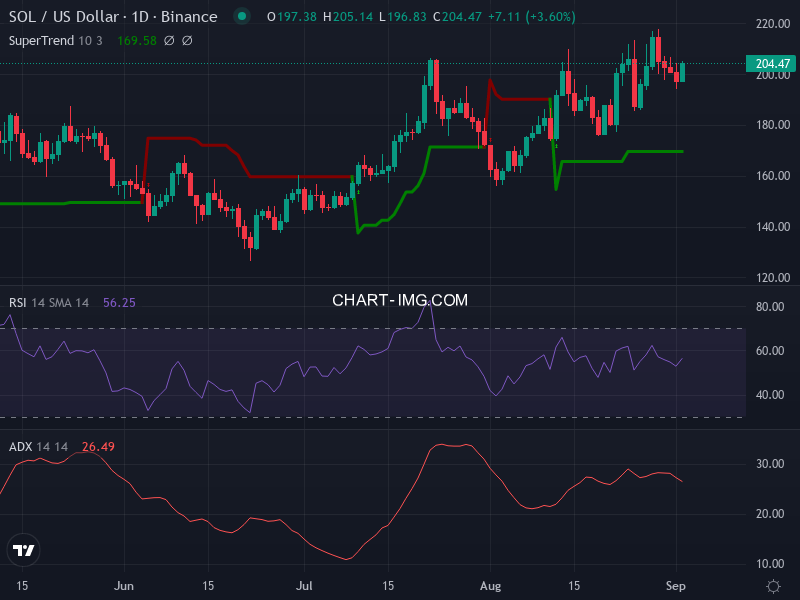Select the SuperTrend 10 3 indicator label
Viewport: 800px width, 600px height.
coord(56,40)
